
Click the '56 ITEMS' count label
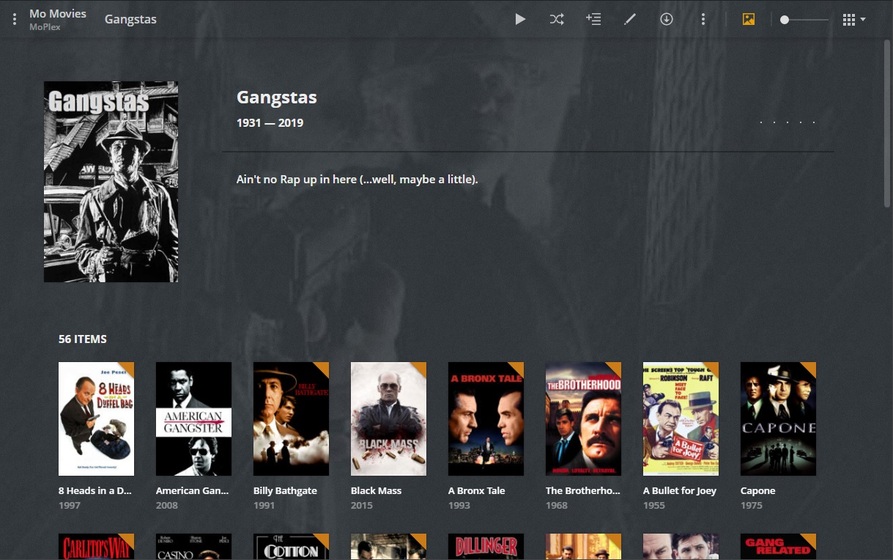point(83,339)
